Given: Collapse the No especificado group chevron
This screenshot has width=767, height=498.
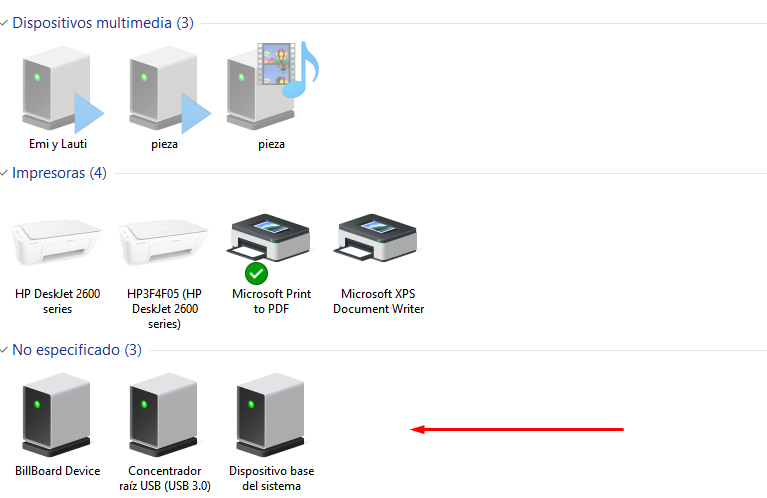Looking at the screenshot, I should coord(4,350).
